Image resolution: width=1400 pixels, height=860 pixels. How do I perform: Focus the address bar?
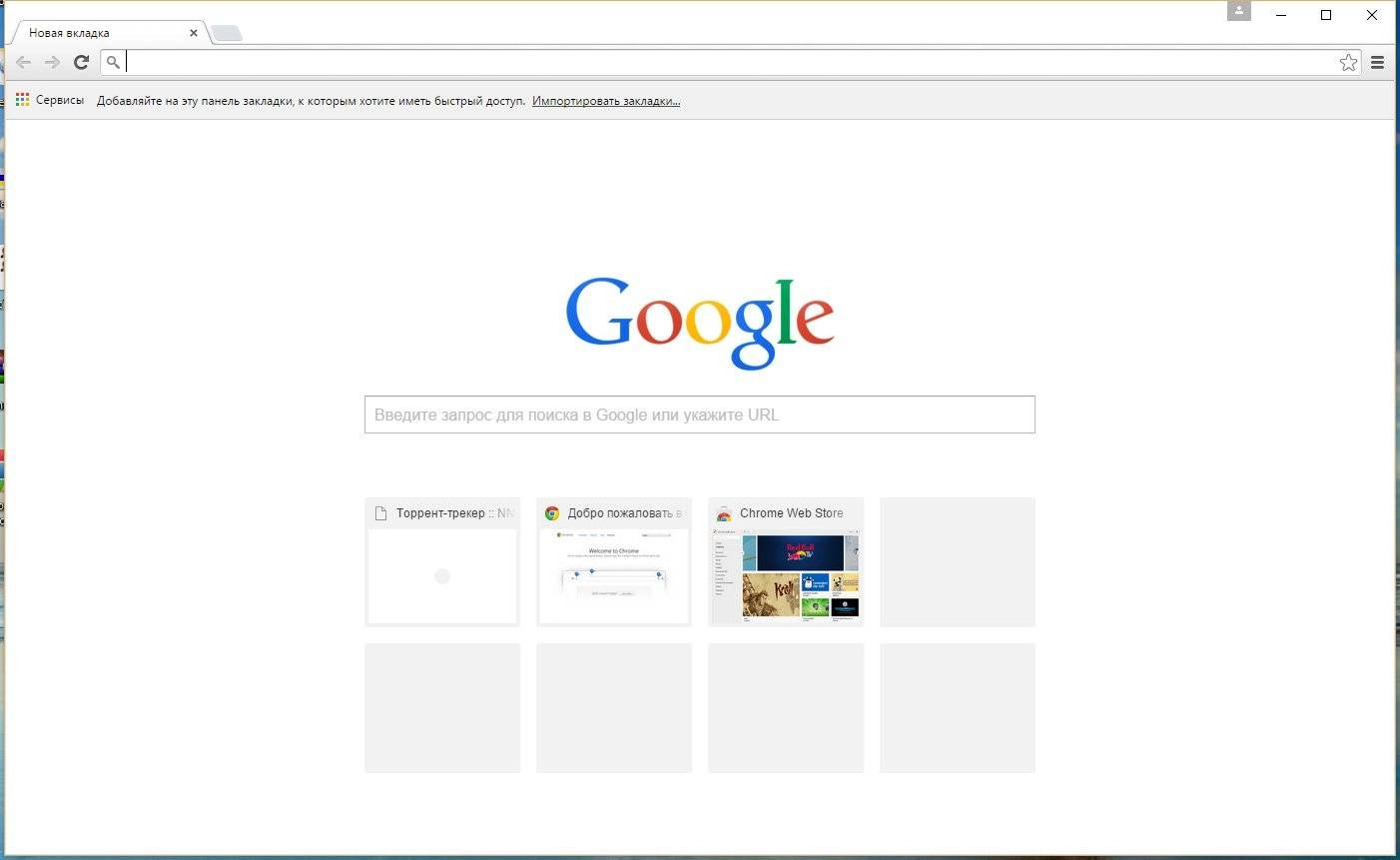point(729,62)
